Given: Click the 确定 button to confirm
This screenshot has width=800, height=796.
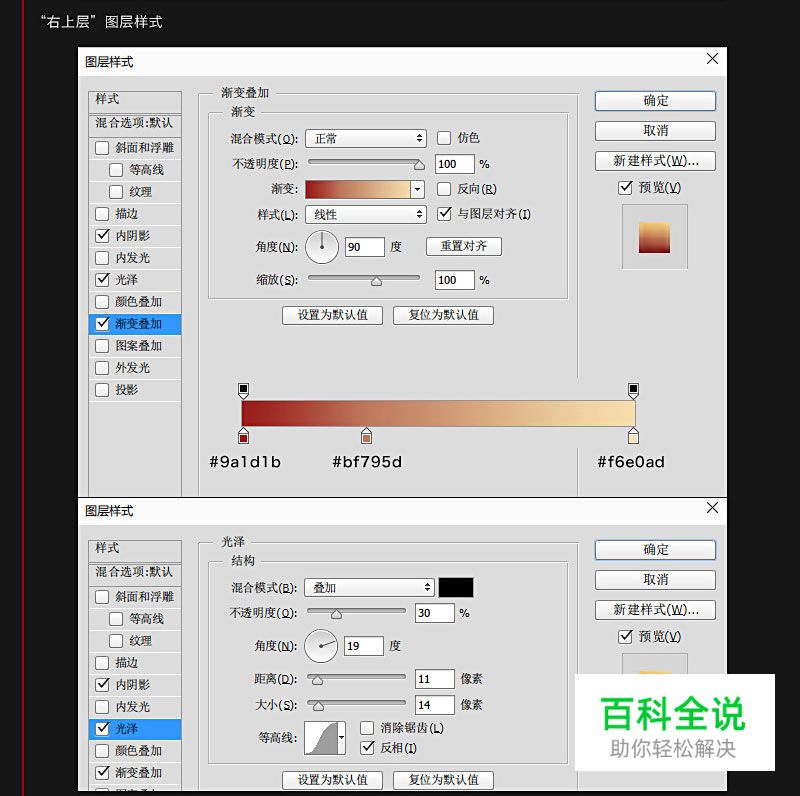Looking at the screenshot, I should click(654, 100).
